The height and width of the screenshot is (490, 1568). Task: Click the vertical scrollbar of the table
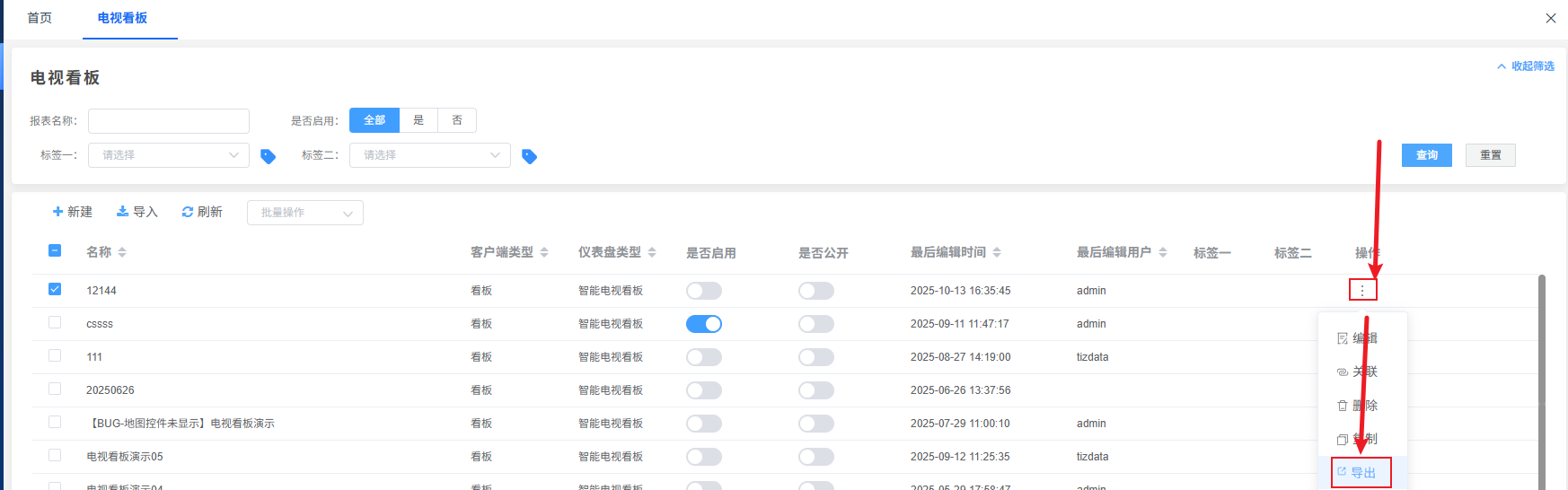pyautogui.click(x=1542, y=377)
